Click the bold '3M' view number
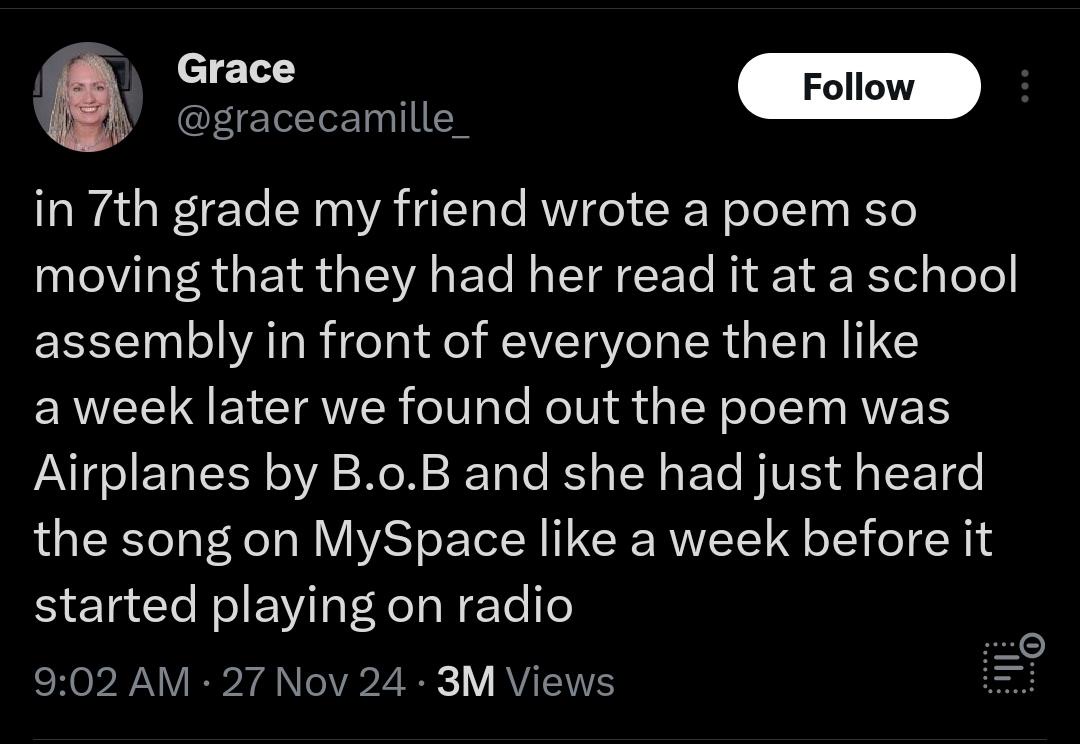Screen dimensions: 1080x744 click(466, 682)
